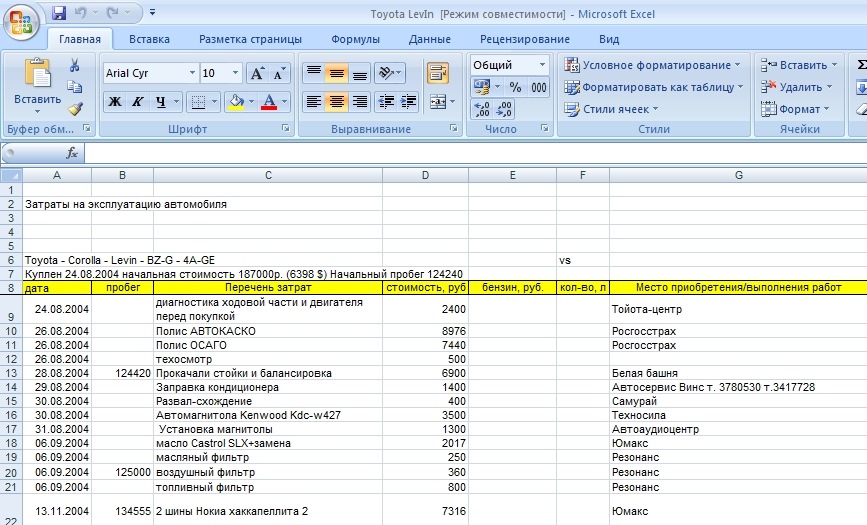Open the Office button menu

(21, 22)
